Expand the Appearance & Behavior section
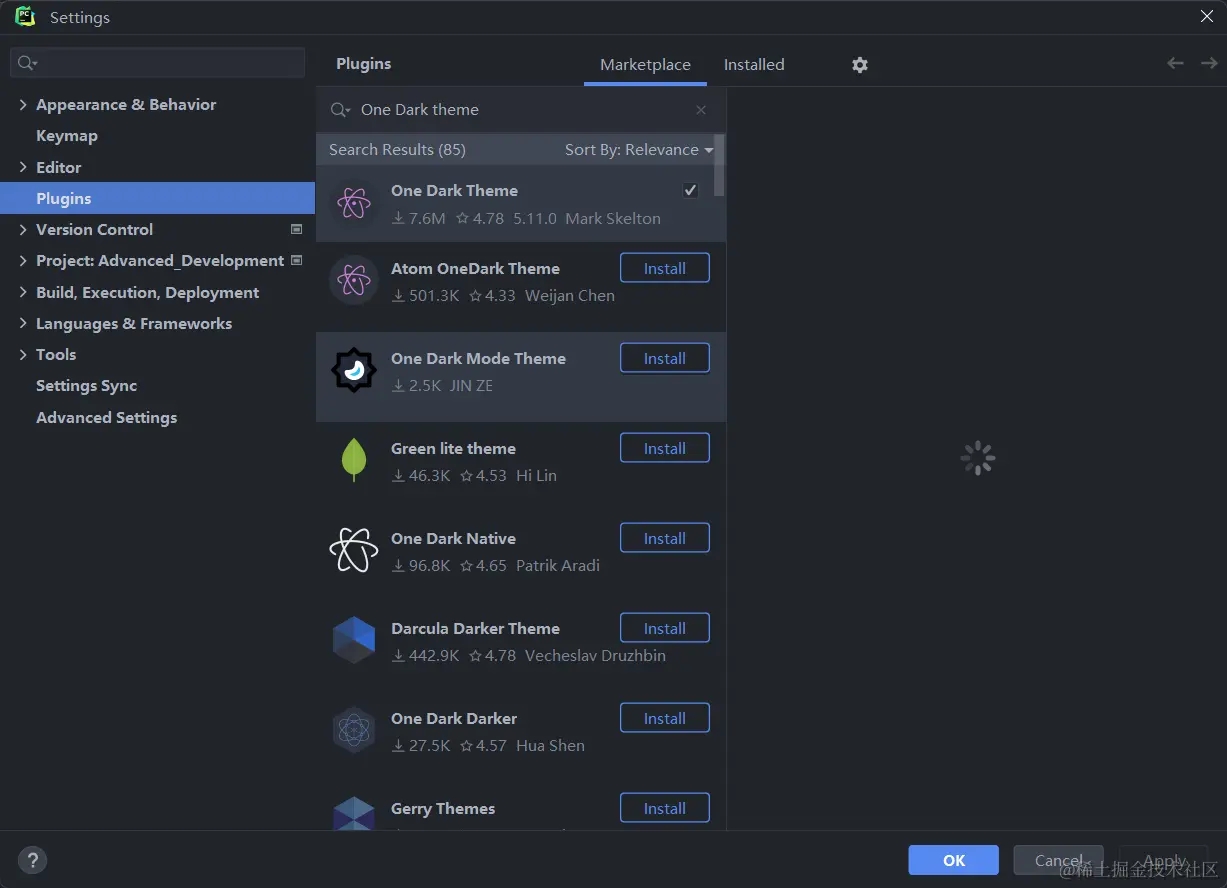 click(22, 104)
